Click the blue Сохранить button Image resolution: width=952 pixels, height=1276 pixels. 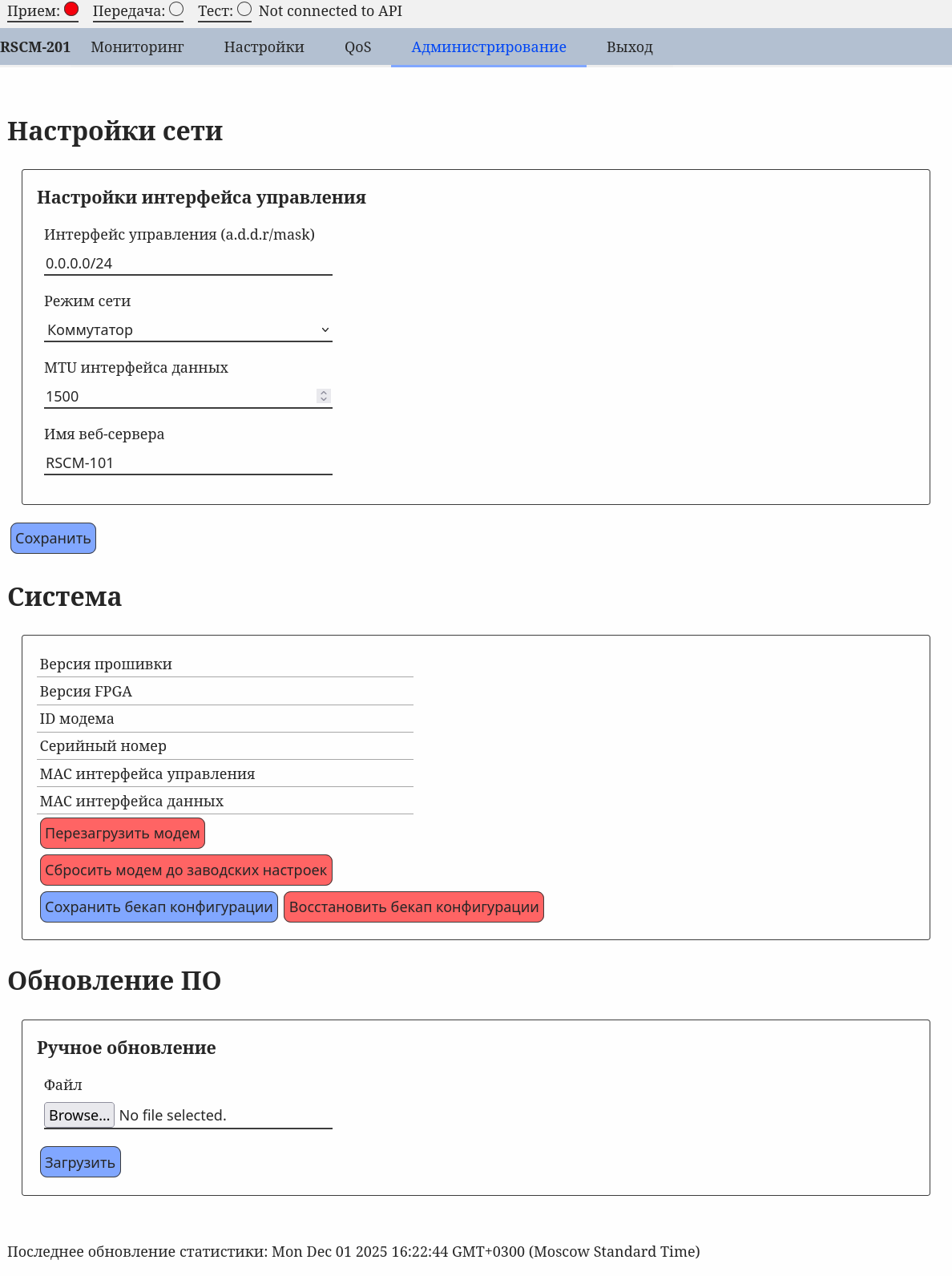[x=53, y=539]
